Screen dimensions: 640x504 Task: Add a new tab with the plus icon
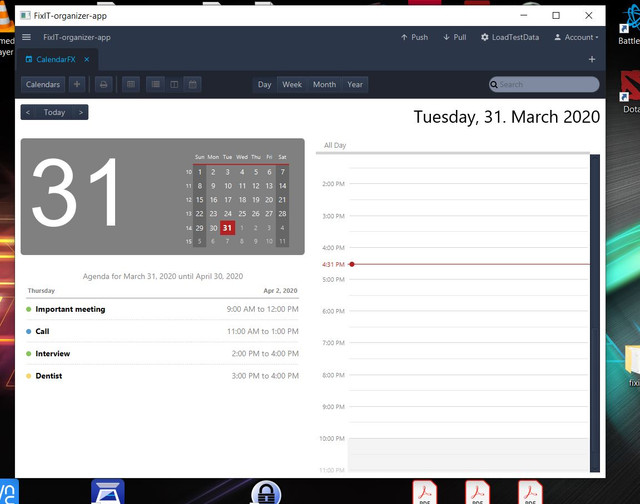coord(592,60)
